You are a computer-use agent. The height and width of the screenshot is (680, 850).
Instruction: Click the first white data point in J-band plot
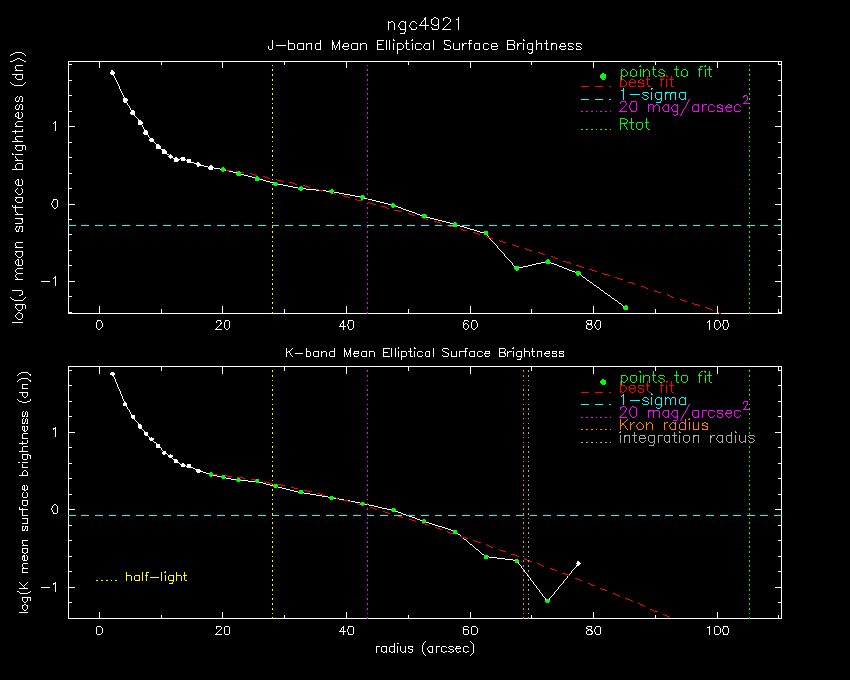pos(112,72)
